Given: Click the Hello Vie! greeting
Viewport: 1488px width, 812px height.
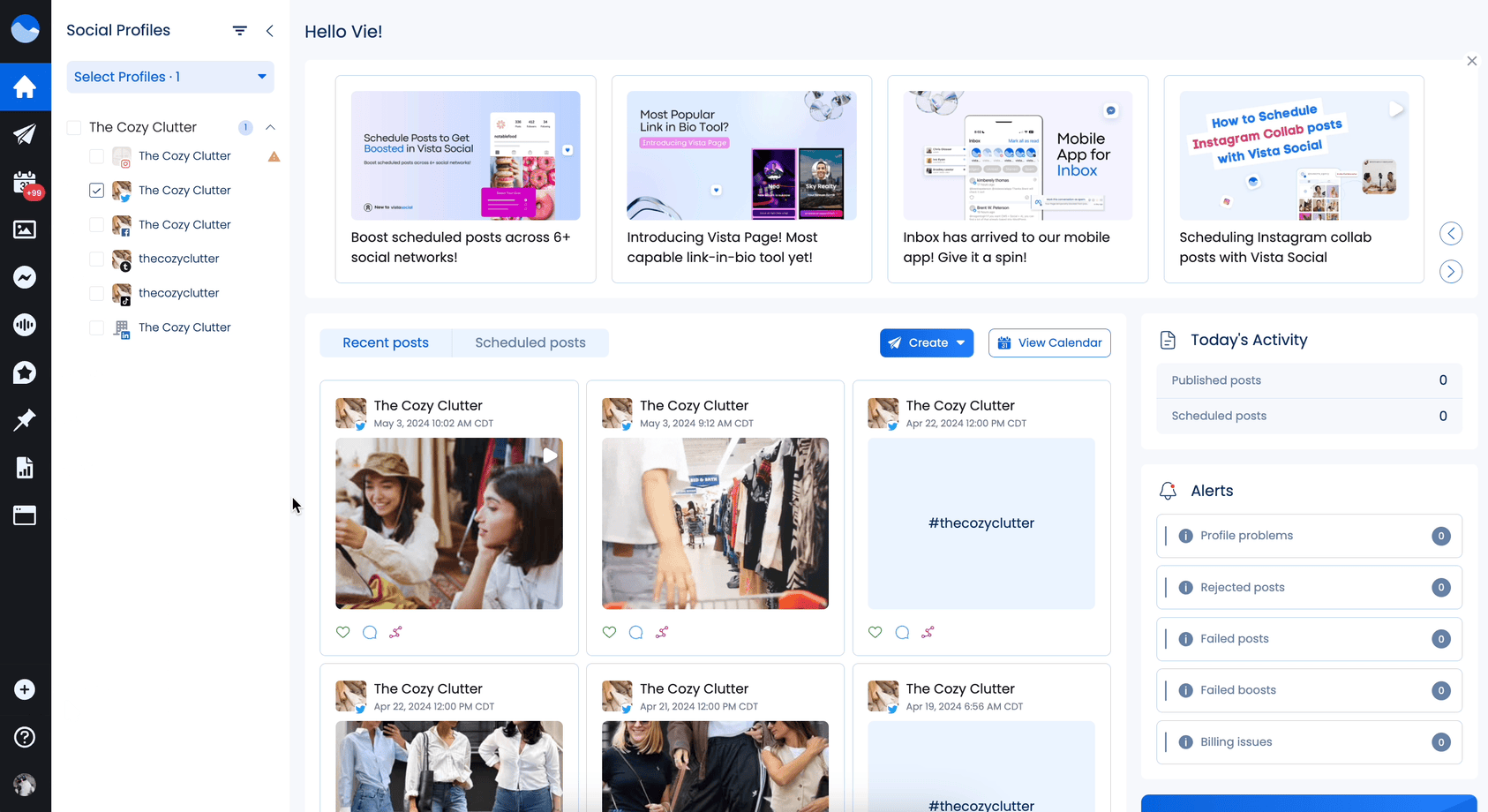Looking at the screenshot, I should click(x=343, y=32).
